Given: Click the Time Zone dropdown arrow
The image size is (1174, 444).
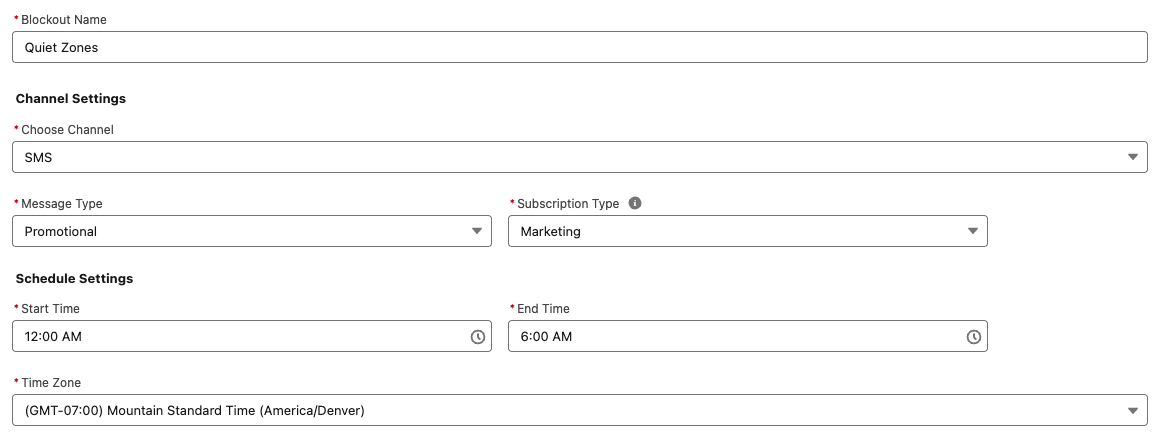Looking at the screenshot, I should click(x=1133, y=410).
